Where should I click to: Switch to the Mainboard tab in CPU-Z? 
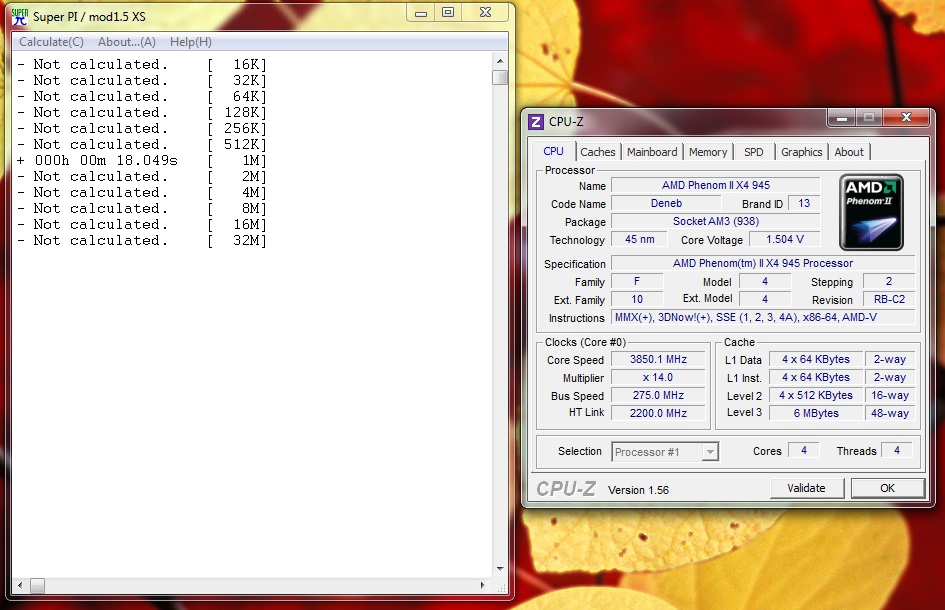(652, 152)
